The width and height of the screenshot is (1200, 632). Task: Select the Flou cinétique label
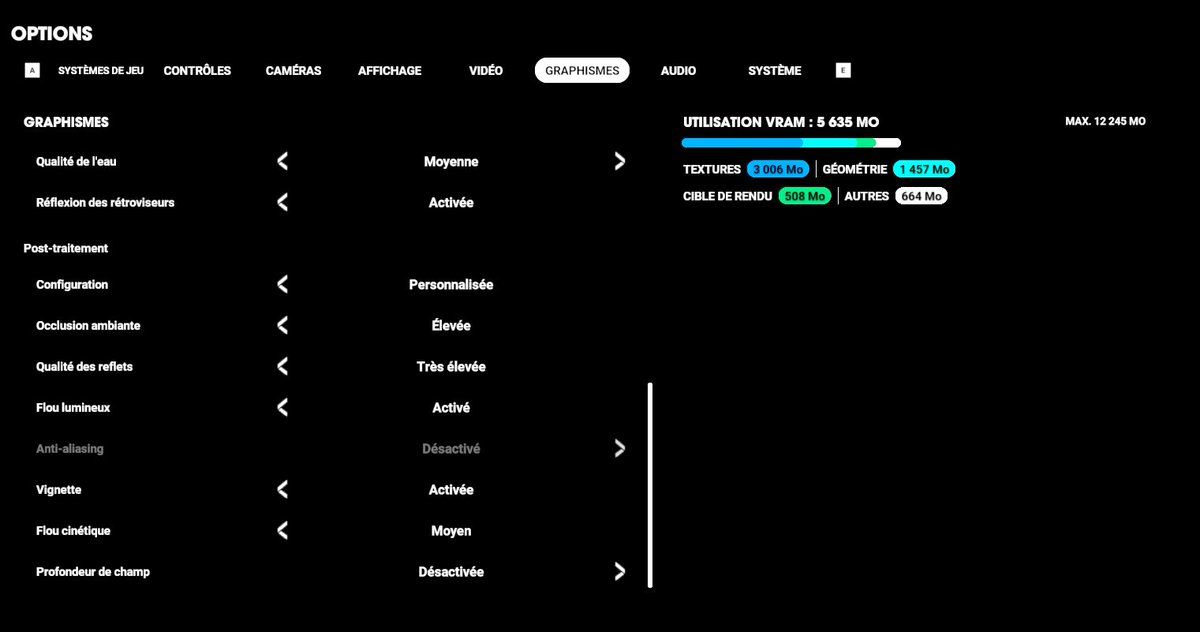pos(73,531)
